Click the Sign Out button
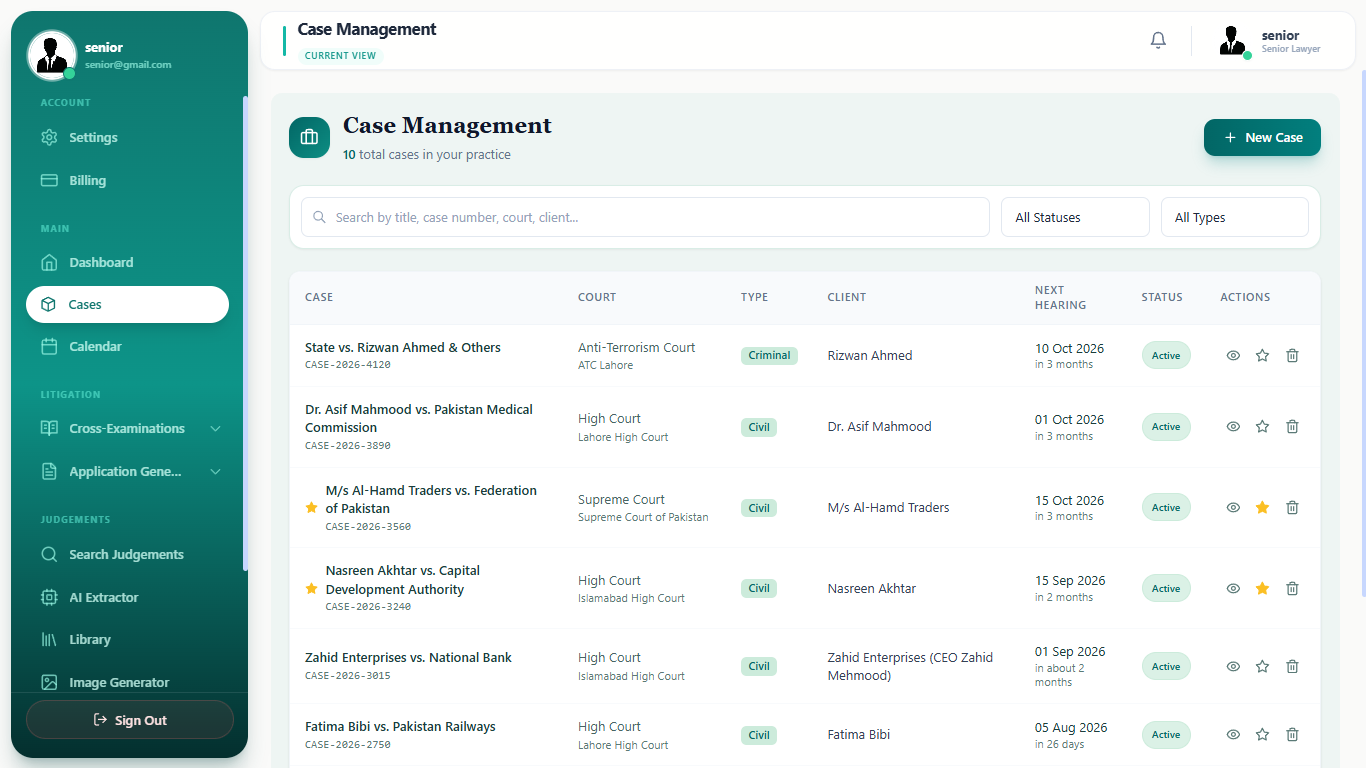 pos(130,720)
